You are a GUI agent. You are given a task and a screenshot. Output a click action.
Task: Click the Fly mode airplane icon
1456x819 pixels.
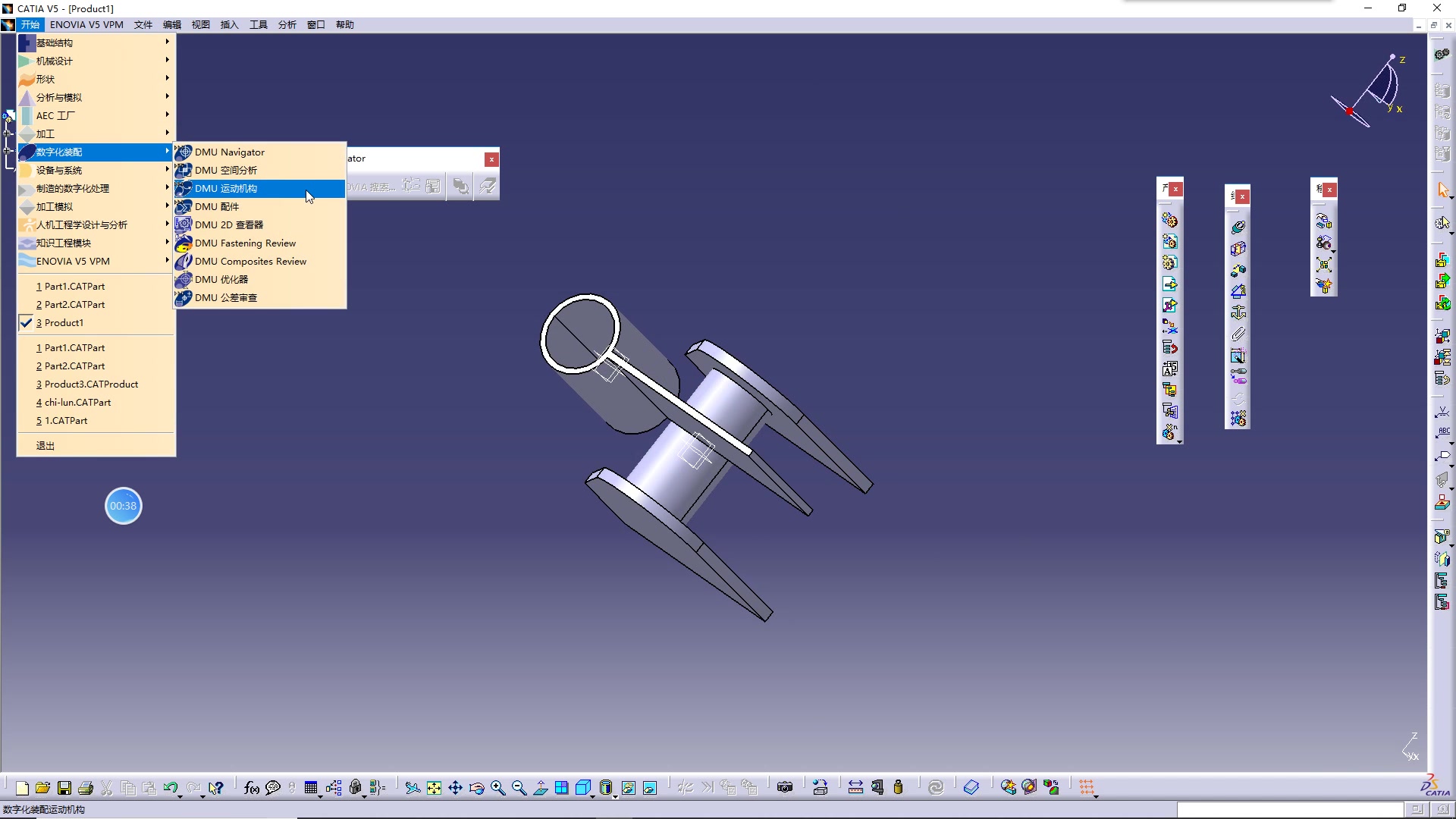tap(412, 788)
